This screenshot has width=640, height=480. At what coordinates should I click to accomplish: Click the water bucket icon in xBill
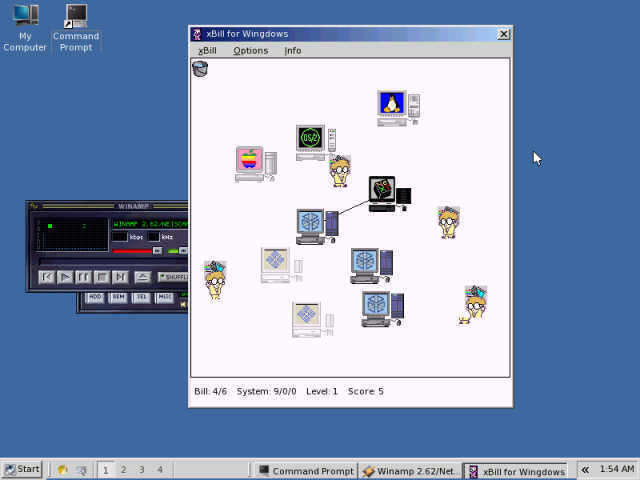tap(200, 69)
